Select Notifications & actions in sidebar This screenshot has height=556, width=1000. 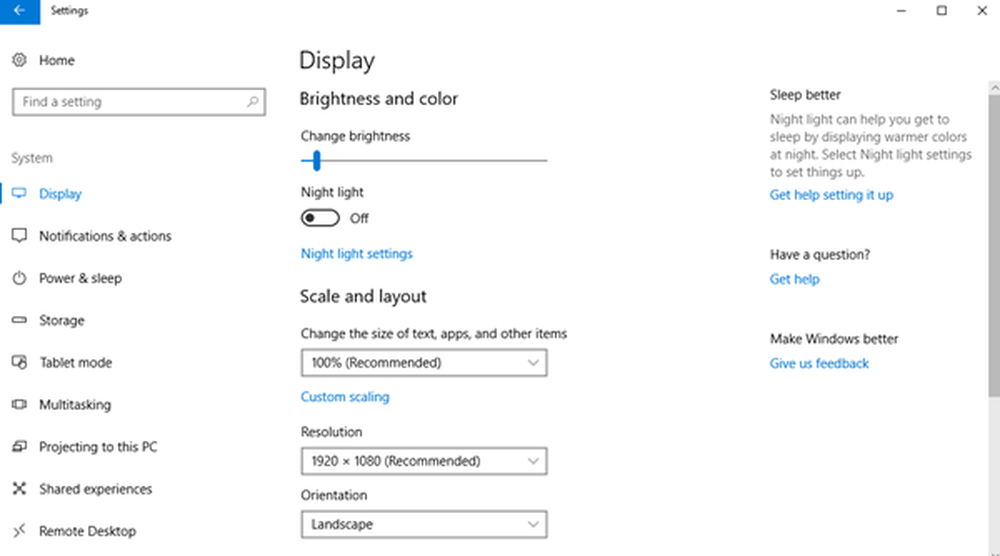(105, 236)
